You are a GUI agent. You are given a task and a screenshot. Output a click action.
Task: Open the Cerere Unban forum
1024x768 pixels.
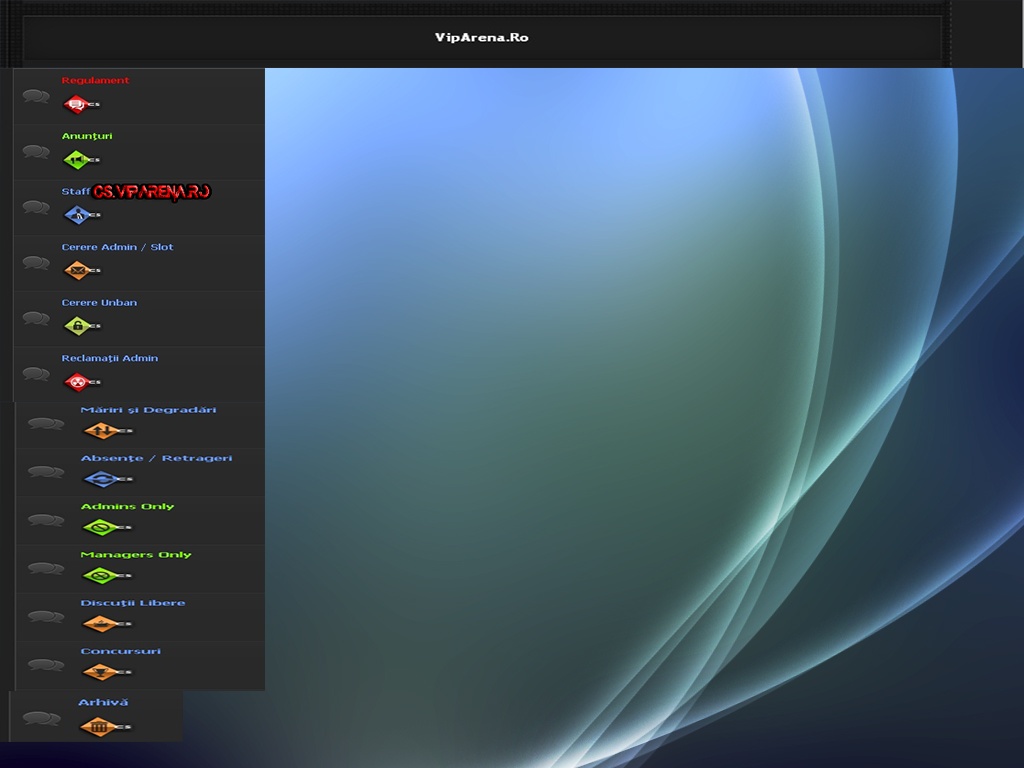point(99,302)
